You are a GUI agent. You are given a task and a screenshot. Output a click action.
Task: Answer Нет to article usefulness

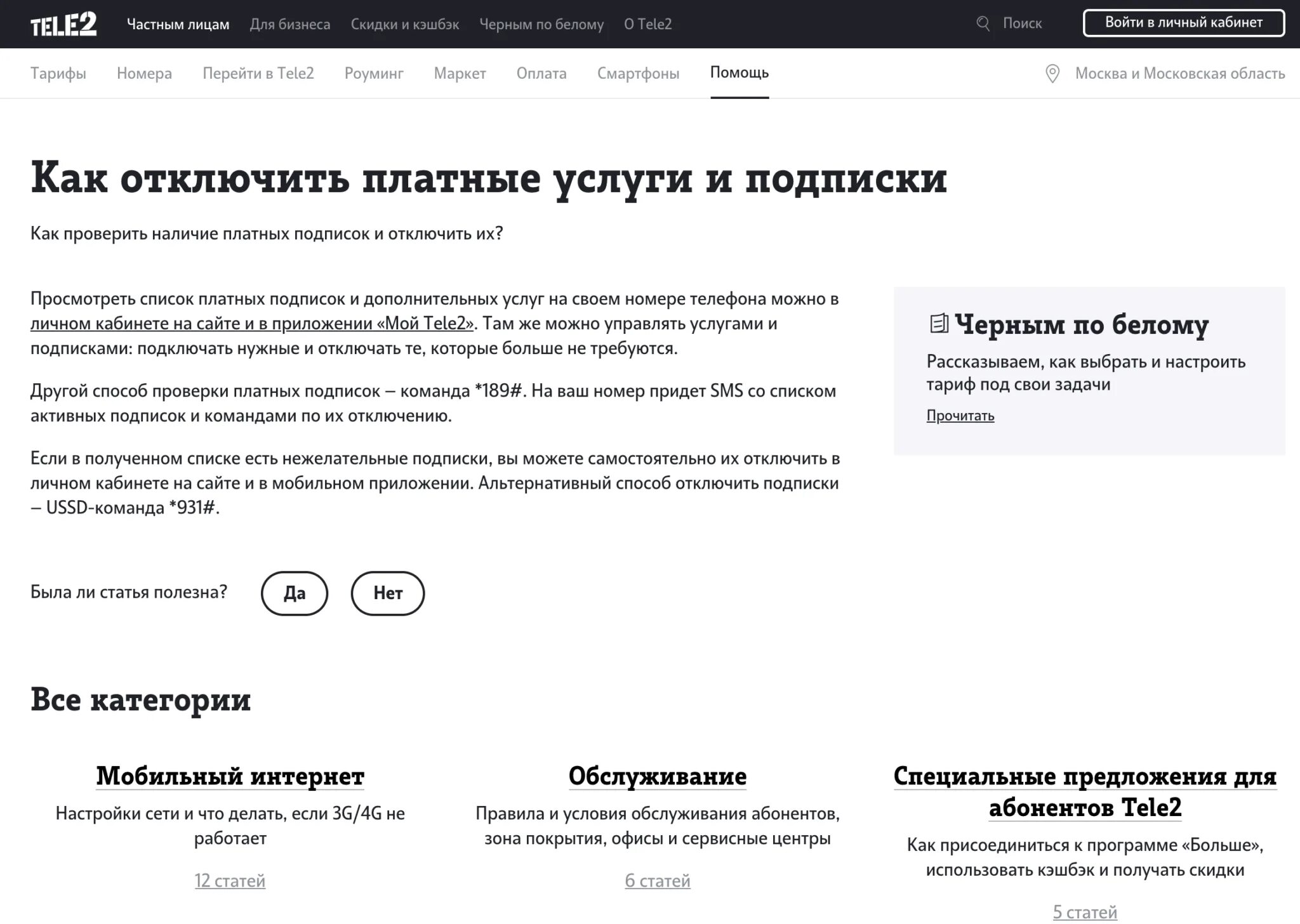pyautogui.click(x=388, y=593)
